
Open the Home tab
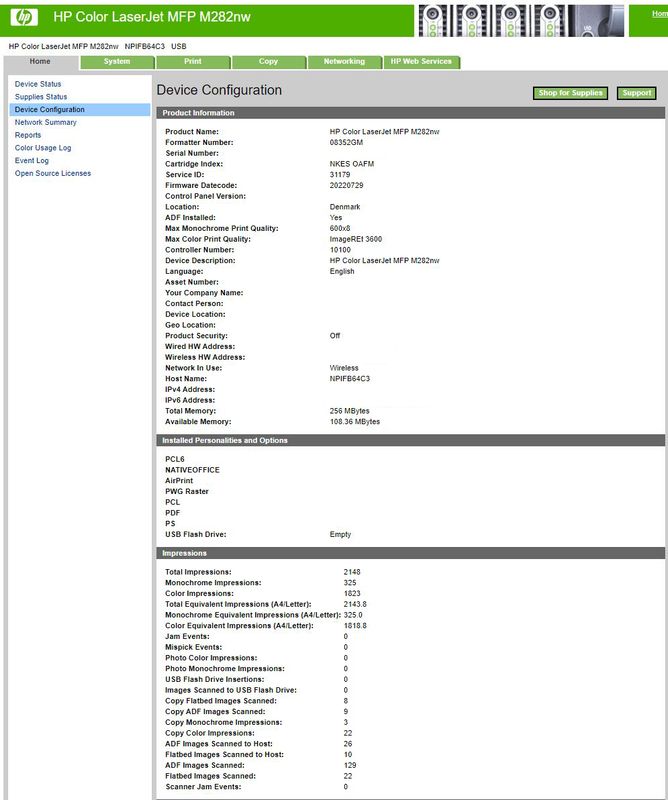coord(40,62)
